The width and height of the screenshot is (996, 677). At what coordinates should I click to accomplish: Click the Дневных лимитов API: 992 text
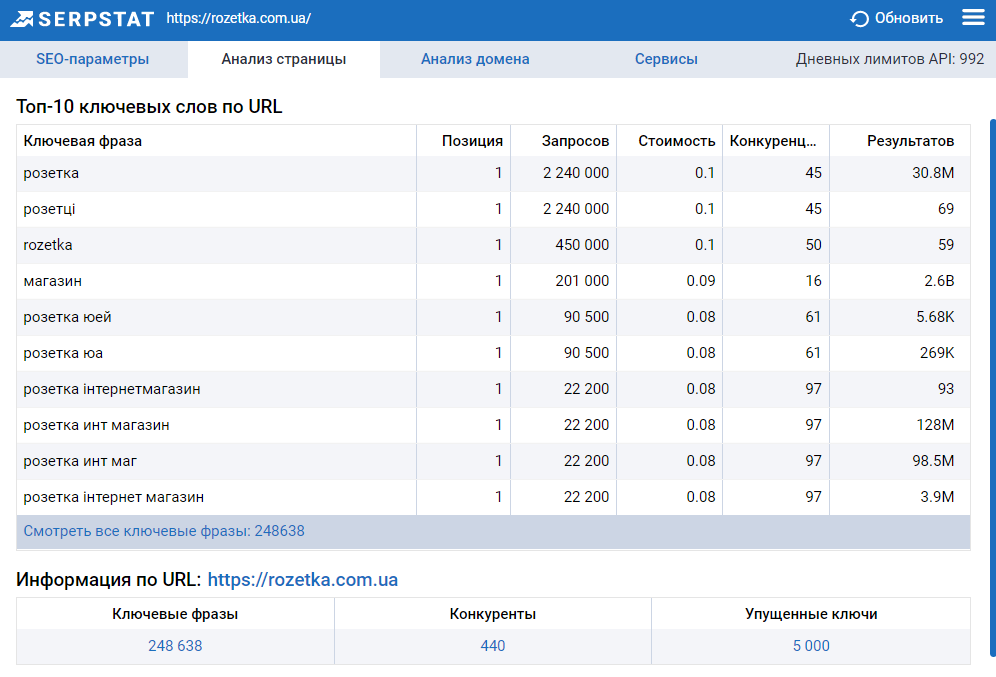pos(889,59)
